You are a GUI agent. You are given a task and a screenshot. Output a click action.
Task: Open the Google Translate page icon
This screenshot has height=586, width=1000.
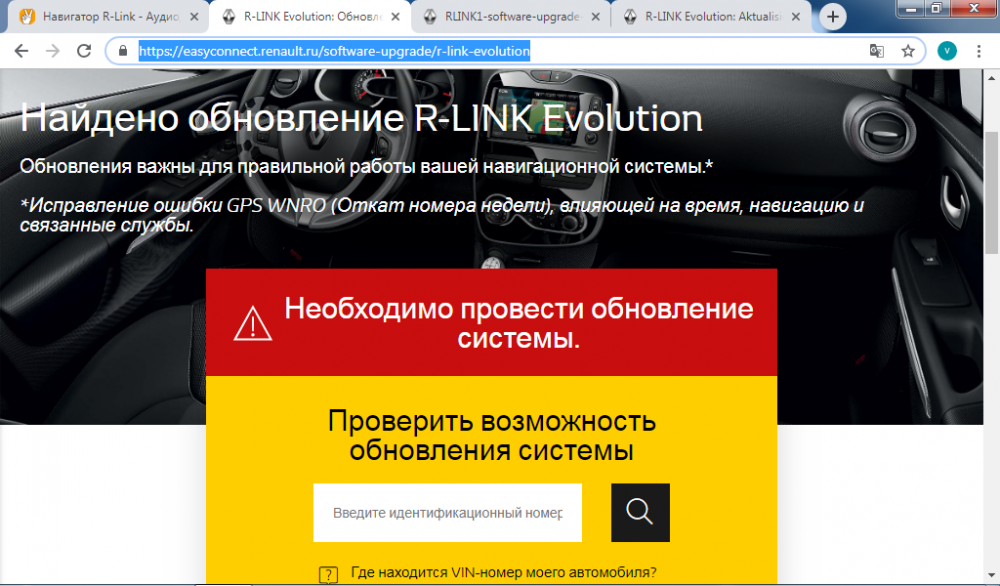877,51
